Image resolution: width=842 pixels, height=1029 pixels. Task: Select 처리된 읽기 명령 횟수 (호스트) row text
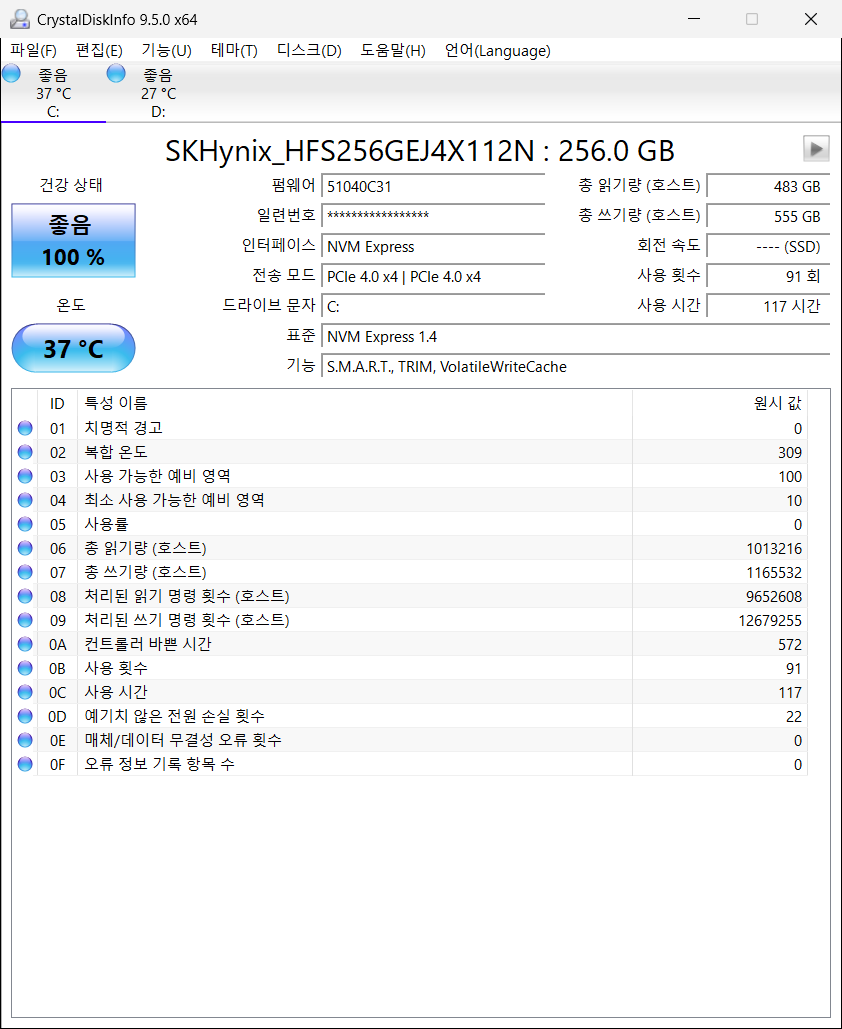pos(187,596)
